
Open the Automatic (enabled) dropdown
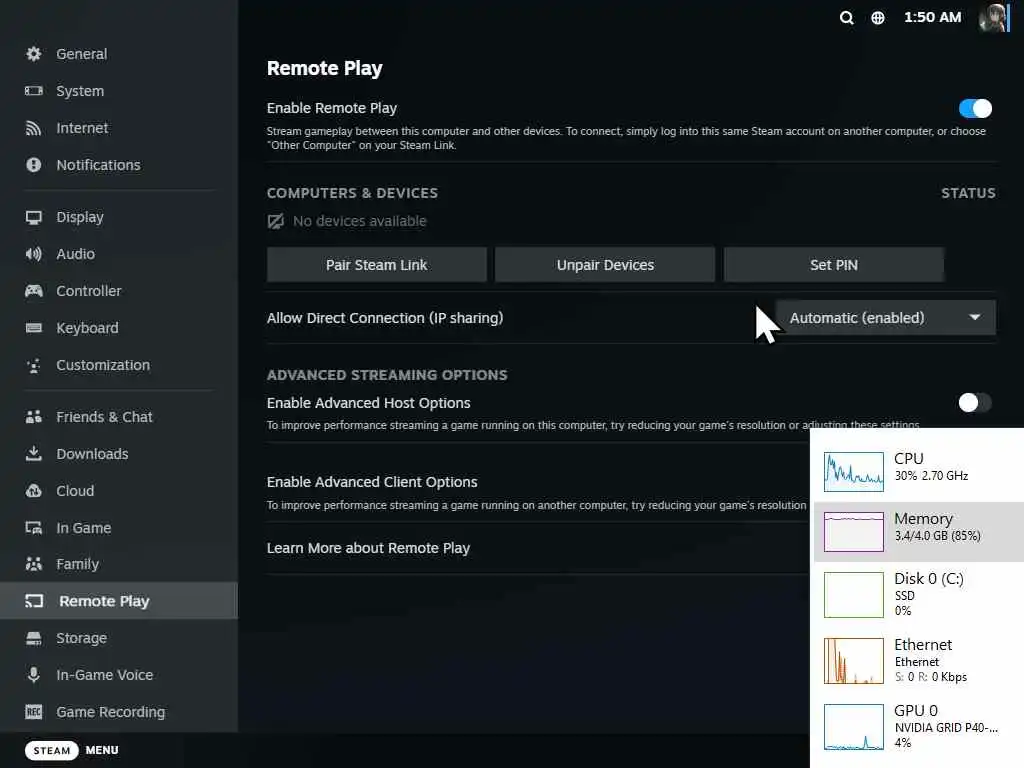tap(886, 318)
